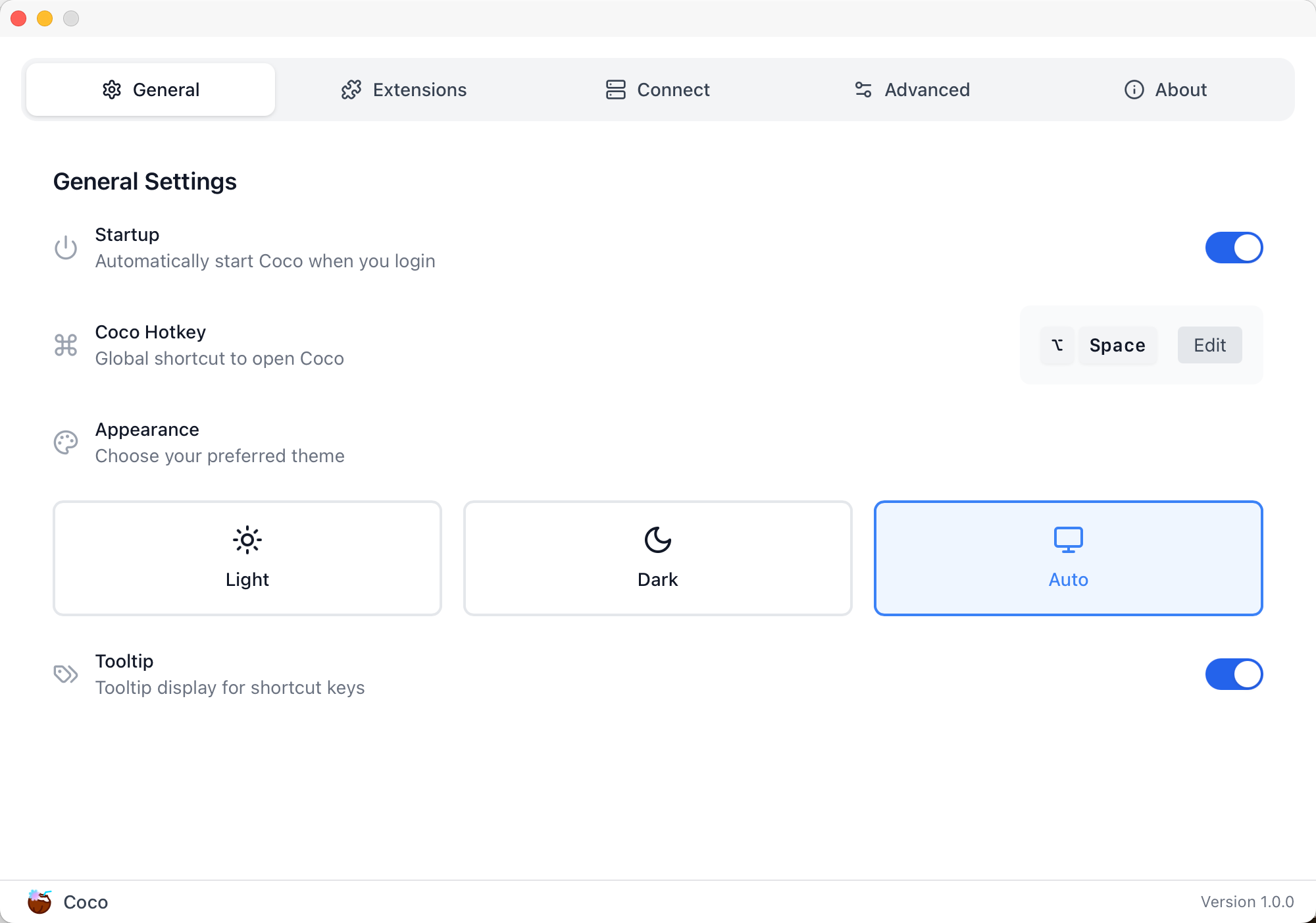The image size is (1316, 923).
Task: Click the power icon beside Startup
Action: [66, 248]
